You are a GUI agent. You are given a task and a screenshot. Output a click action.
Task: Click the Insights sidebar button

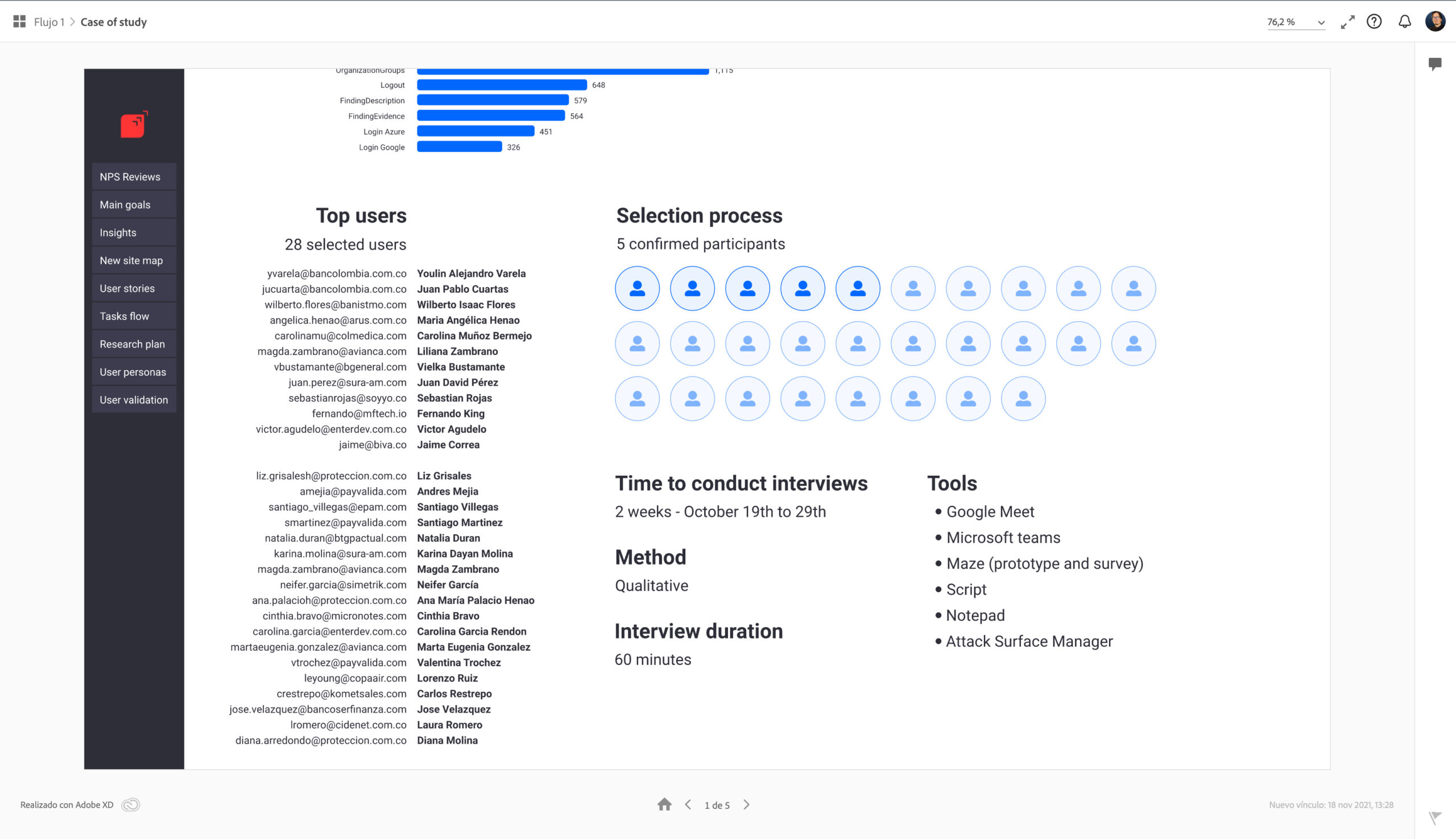click(134, 233)
